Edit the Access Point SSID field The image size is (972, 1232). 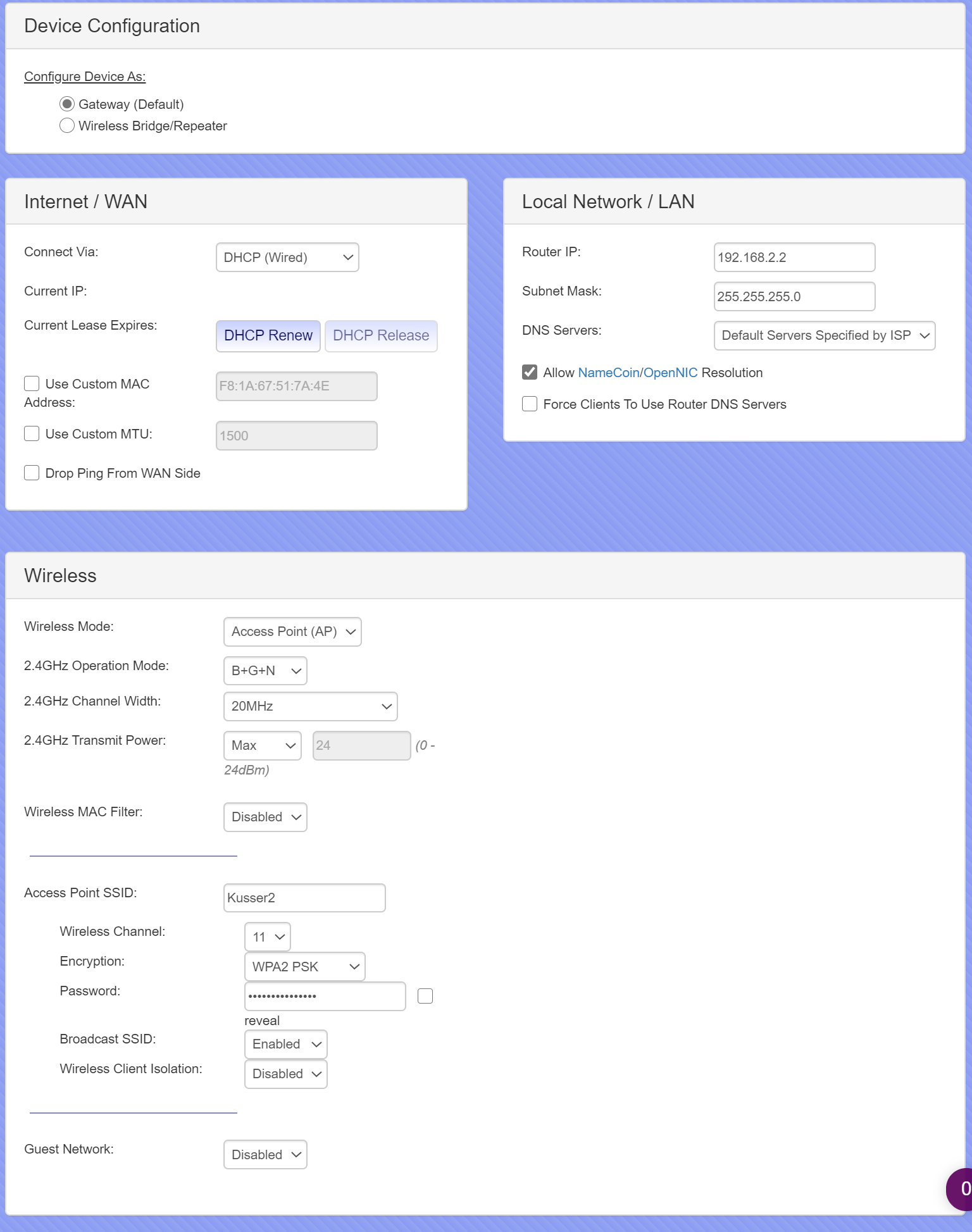point(304,898)
